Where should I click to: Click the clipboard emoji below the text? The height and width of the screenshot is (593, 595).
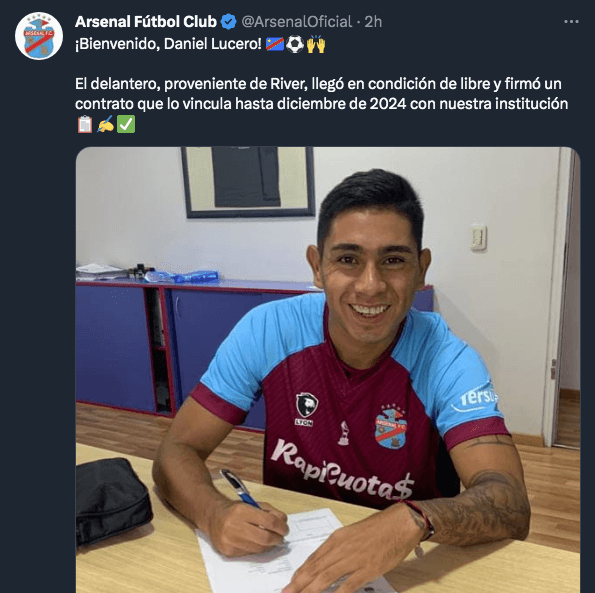click(85, 124)
